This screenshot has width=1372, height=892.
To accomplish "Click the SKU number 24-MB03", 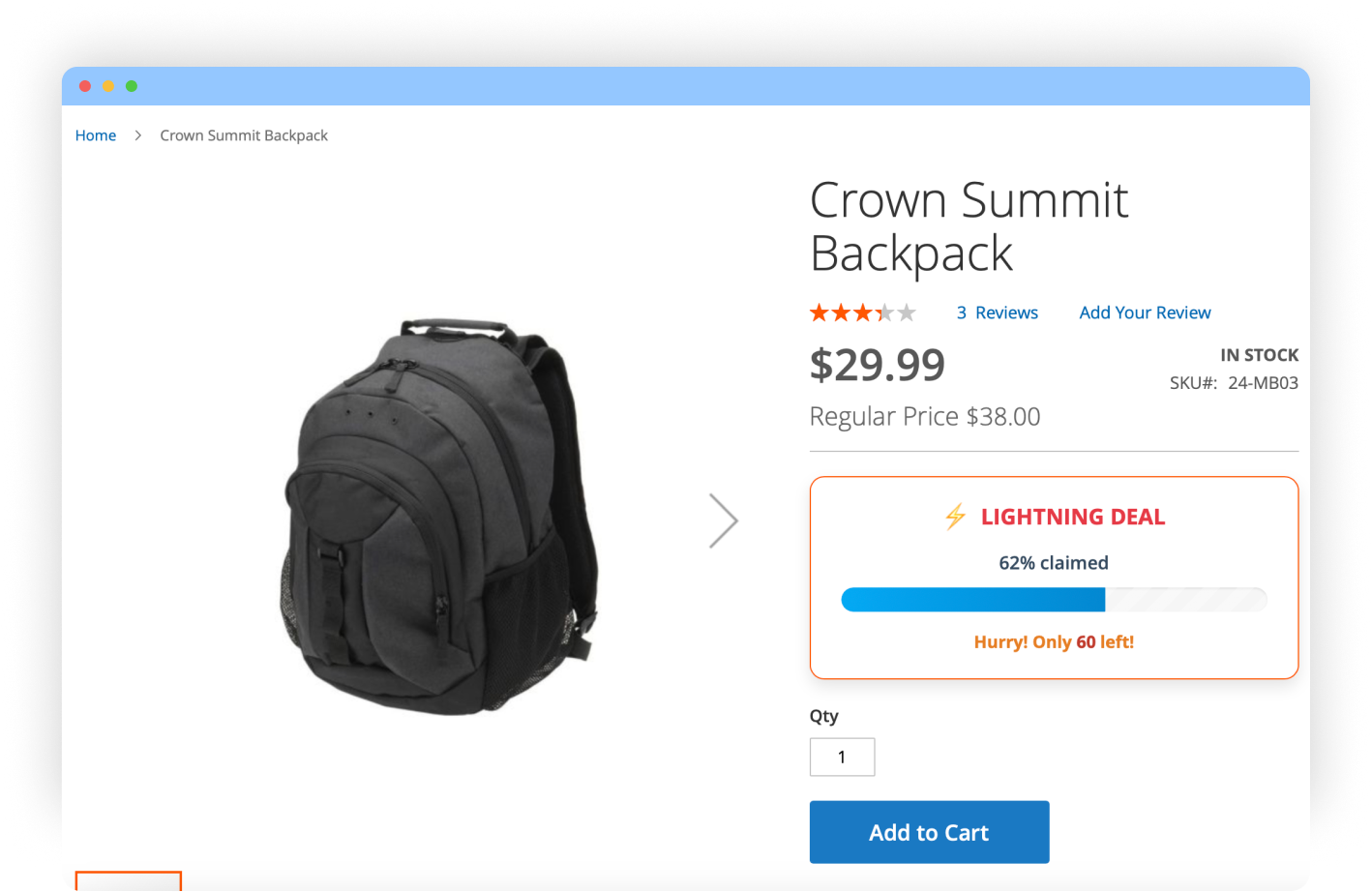I will 1263,382.
